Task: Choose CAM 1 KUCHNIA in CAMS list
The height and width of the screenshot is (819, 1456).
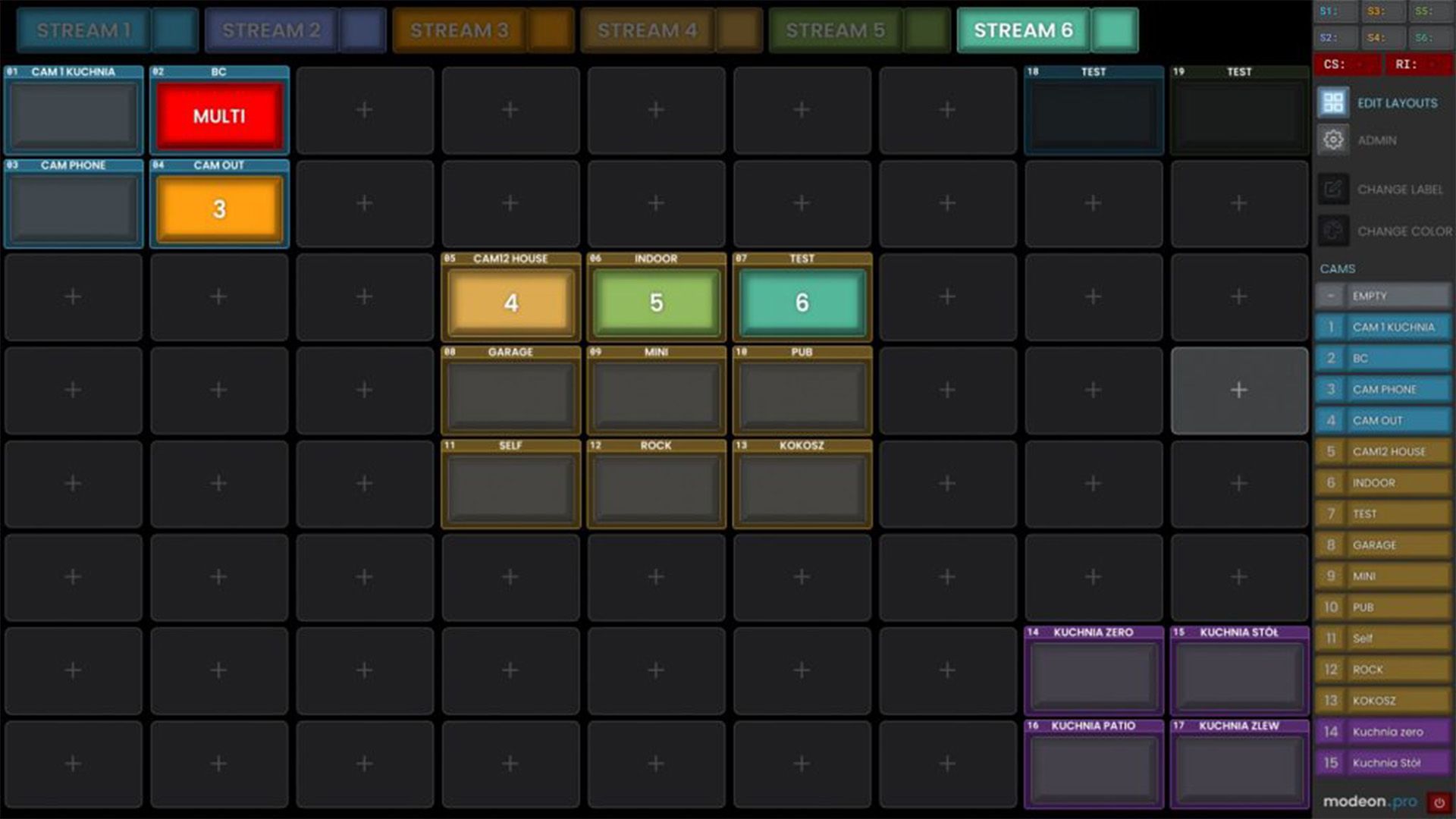Action: [x=1383, y=327]
